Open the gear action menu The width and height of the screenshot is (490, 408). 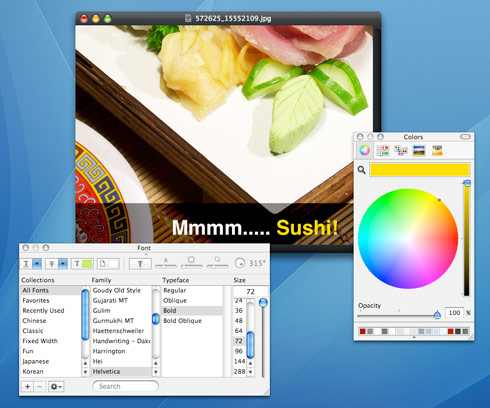56,387
